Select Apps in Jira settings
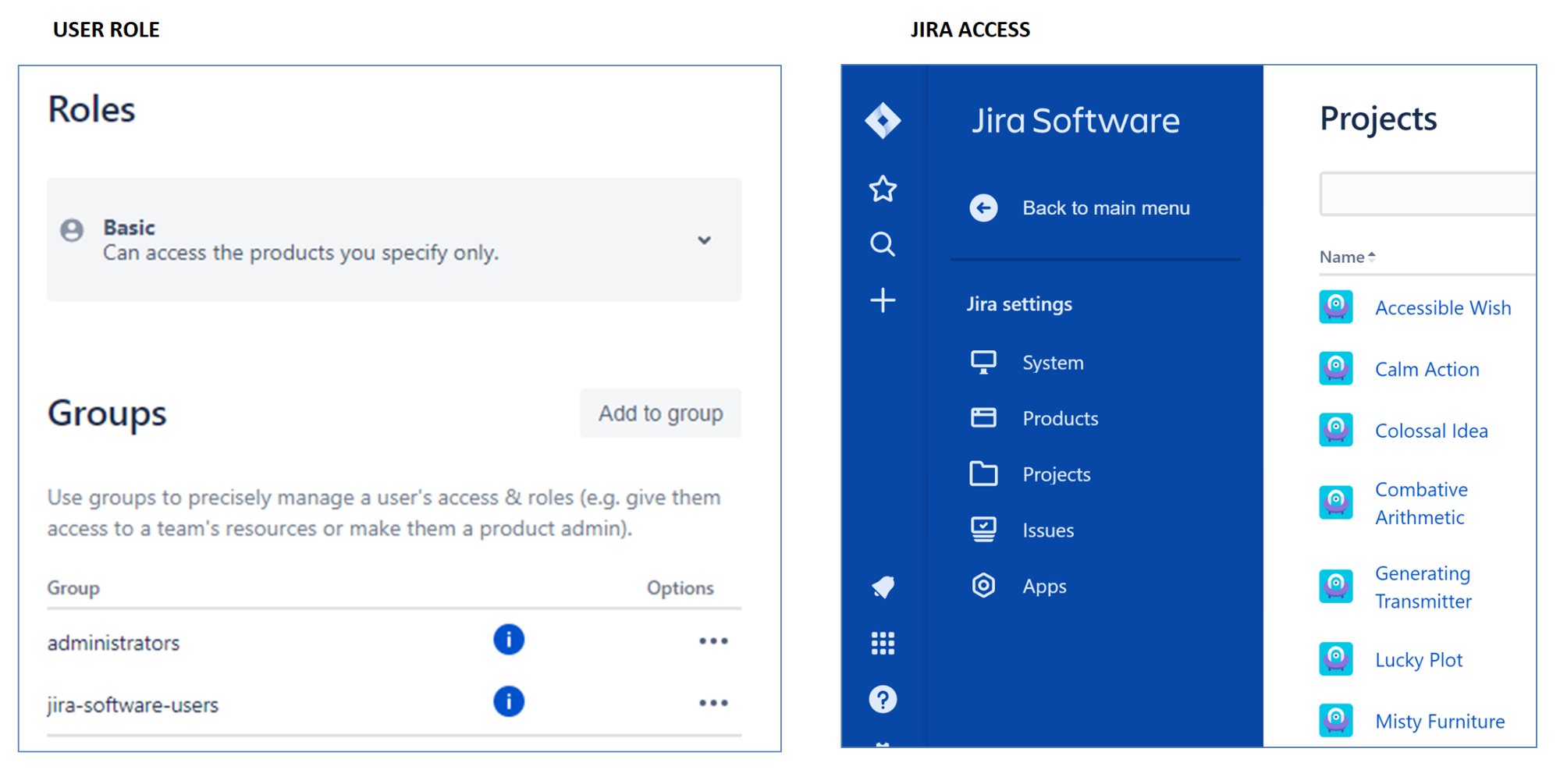 pyautogui.click(x=1044, y=587)
